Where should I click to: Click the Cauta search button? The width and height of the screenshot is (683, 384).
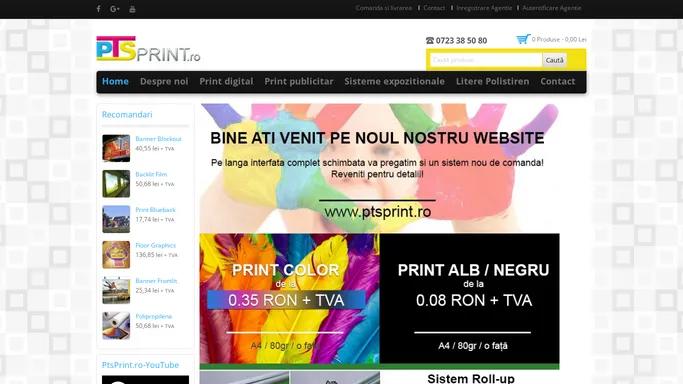554,60
